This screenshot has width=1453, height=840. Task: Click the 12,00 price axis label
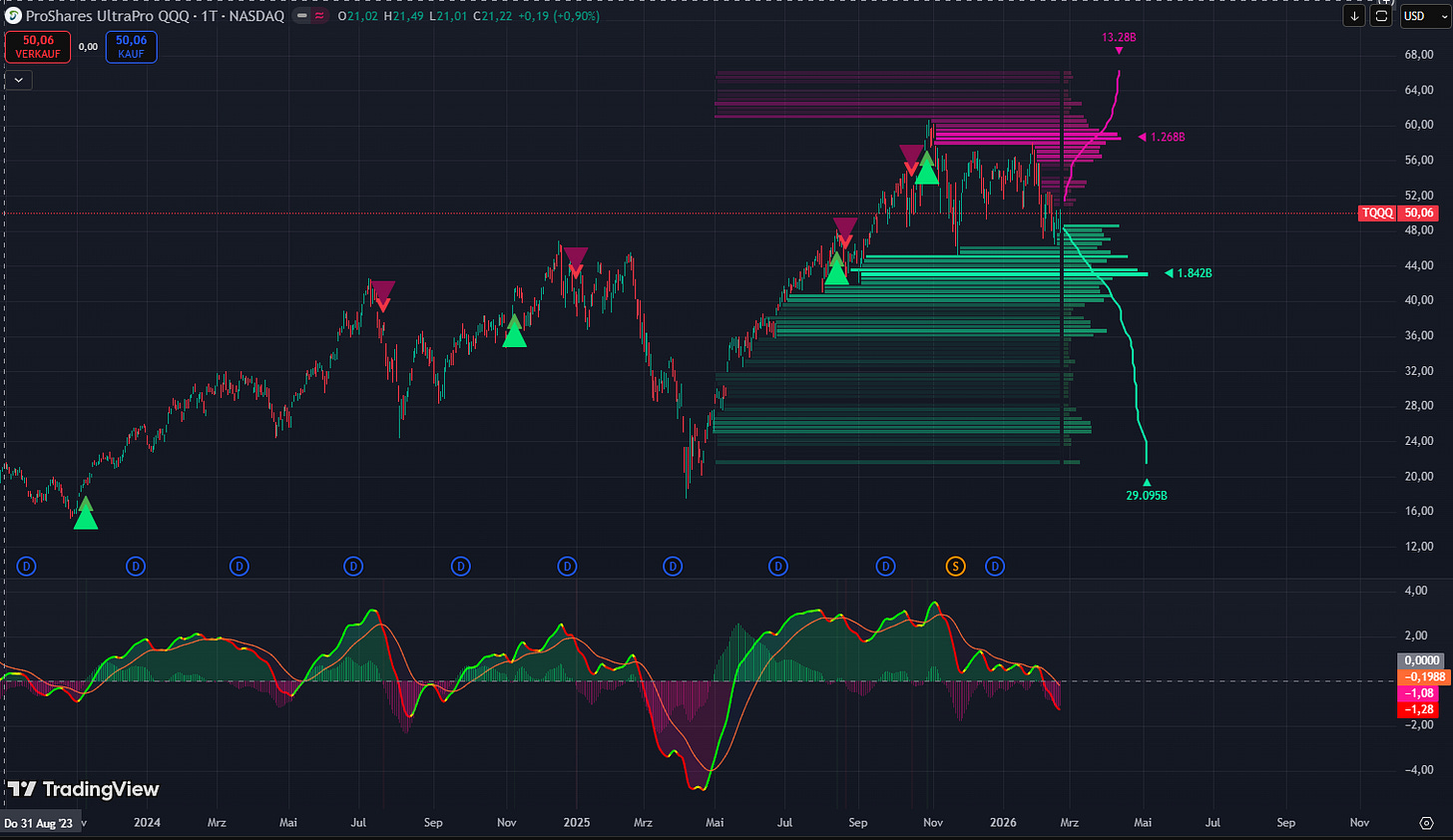tap(1419, 547)
